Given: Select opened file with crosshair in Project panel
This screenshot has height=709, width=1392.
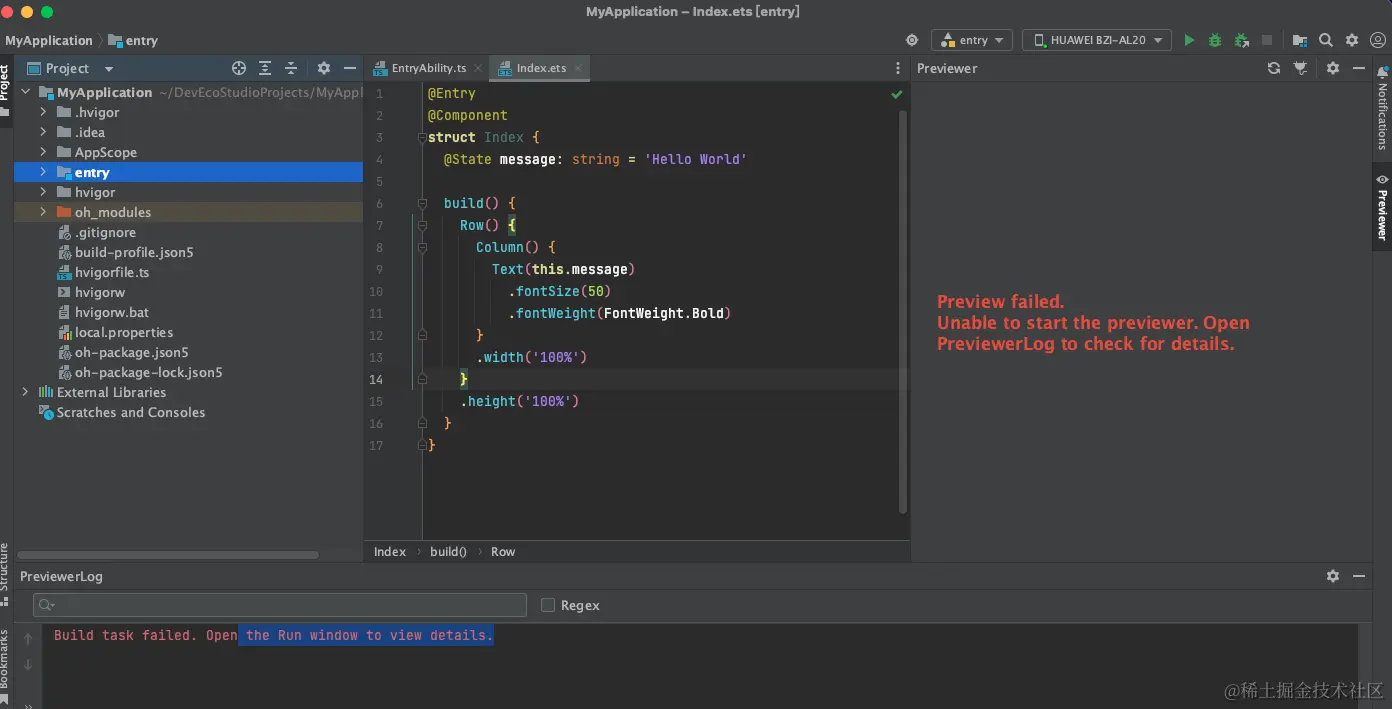Looking at the screenshot, I should (x=239, y=68).
